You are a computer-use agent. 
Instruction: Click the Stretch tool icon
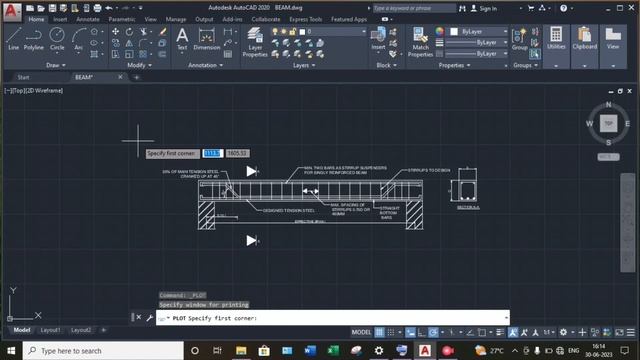116,54
